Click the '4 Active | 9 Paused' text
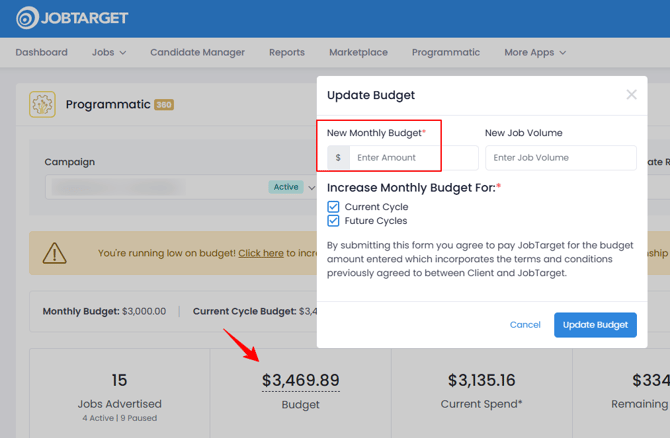 [120, 418]
